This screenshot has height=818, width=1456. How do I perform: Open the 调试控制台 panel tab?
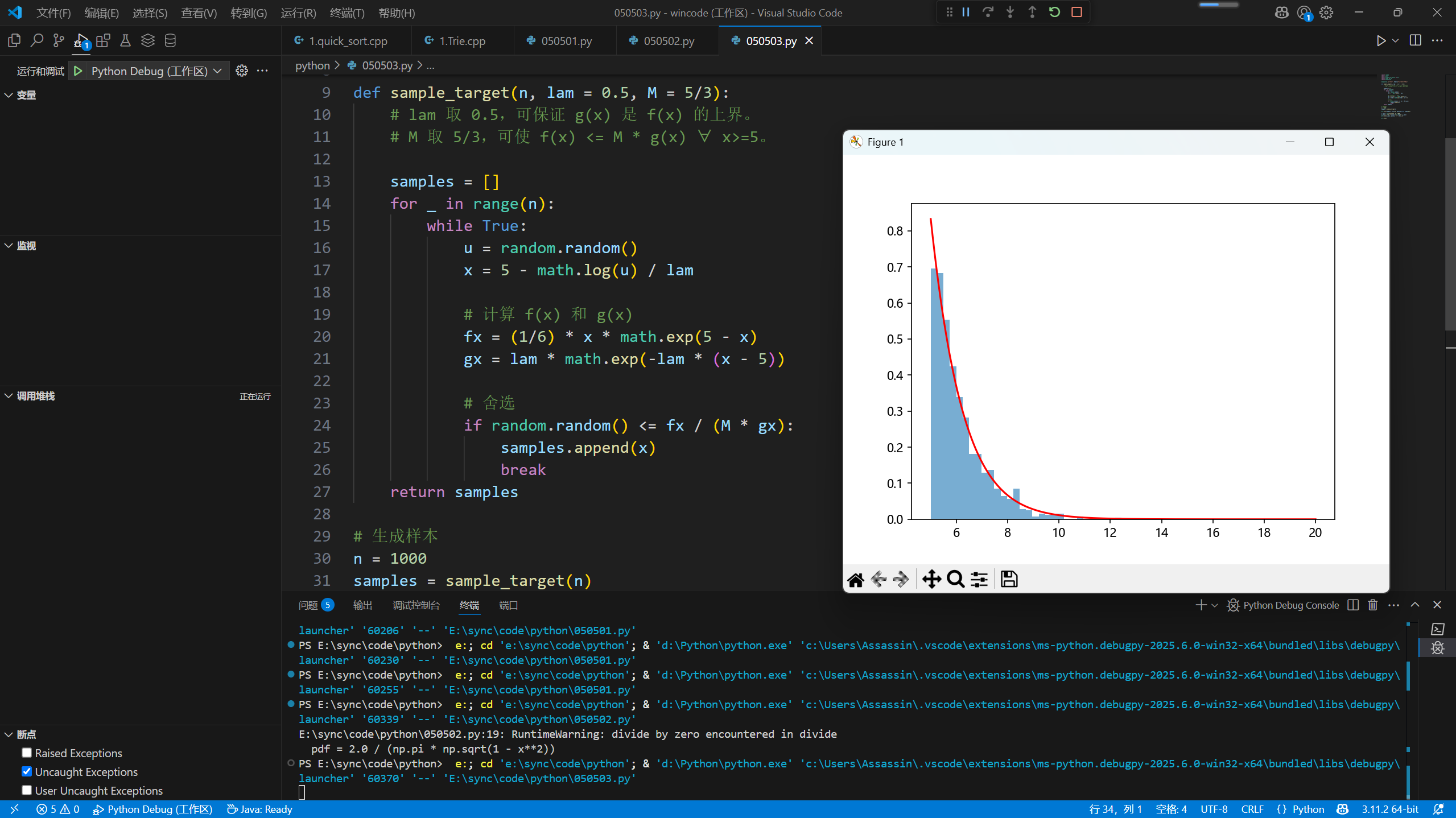416,605
